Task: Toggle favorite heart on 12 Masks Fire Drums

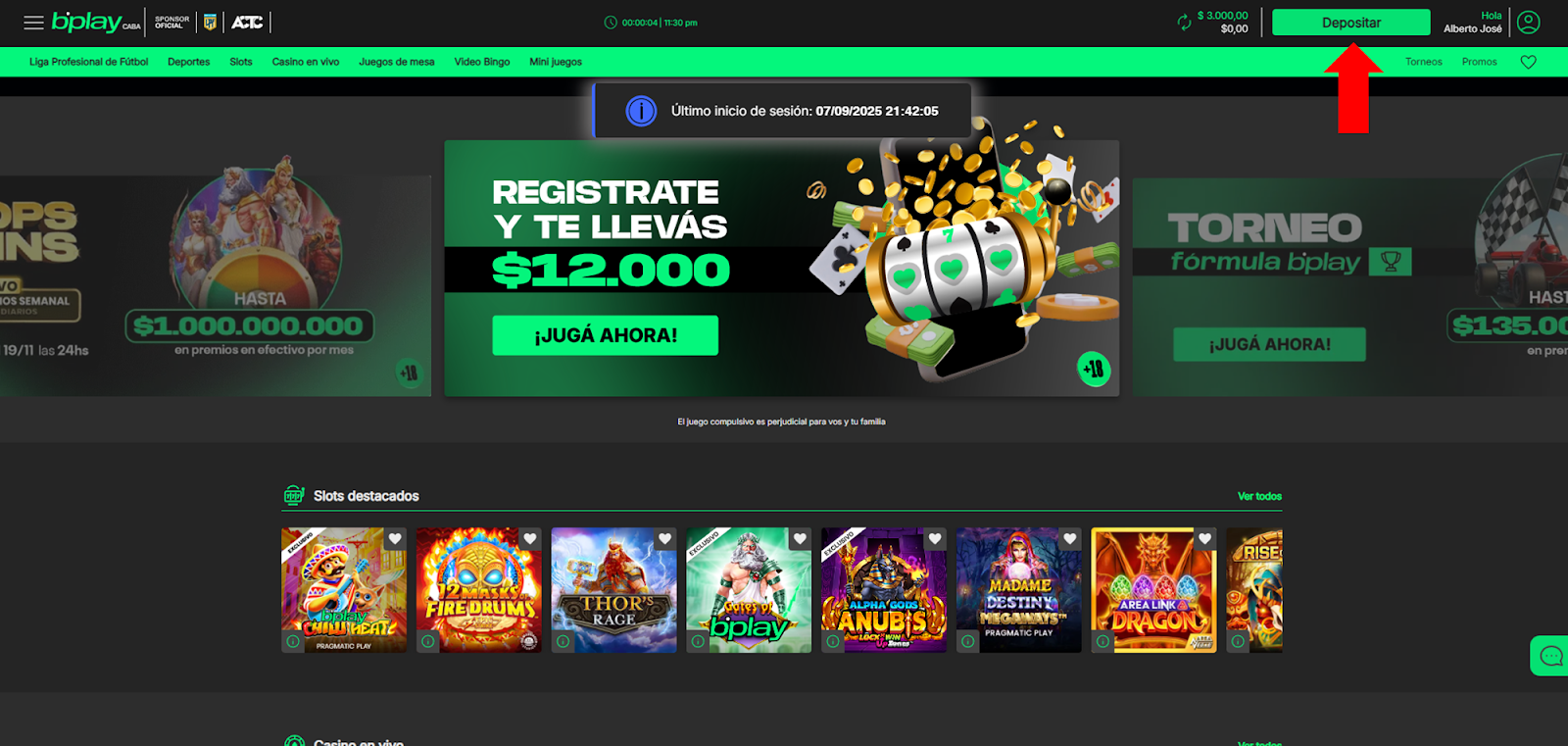Action: (530, 539)
